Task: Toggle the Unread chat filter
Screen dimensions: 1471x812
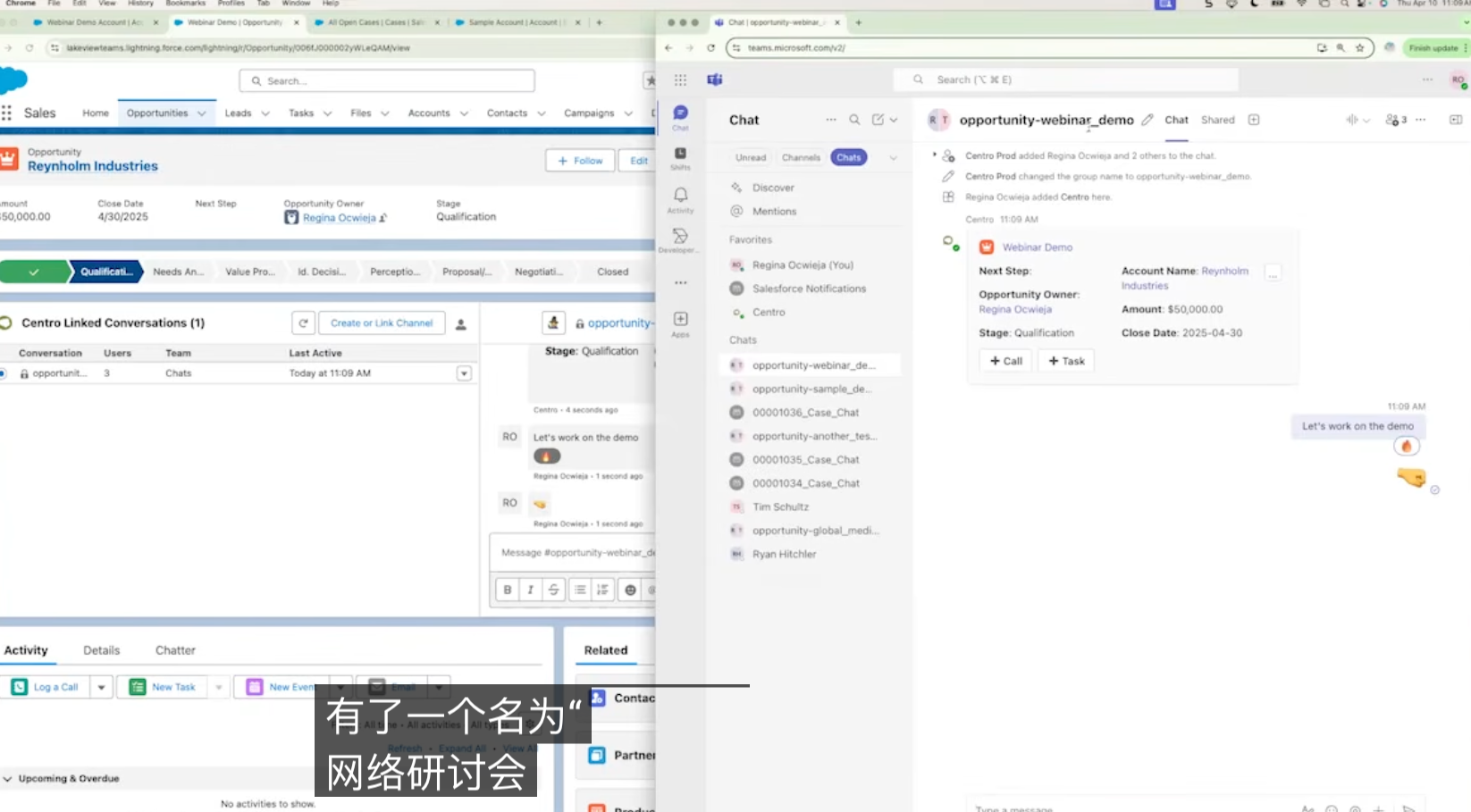Action: click(751, 158)
